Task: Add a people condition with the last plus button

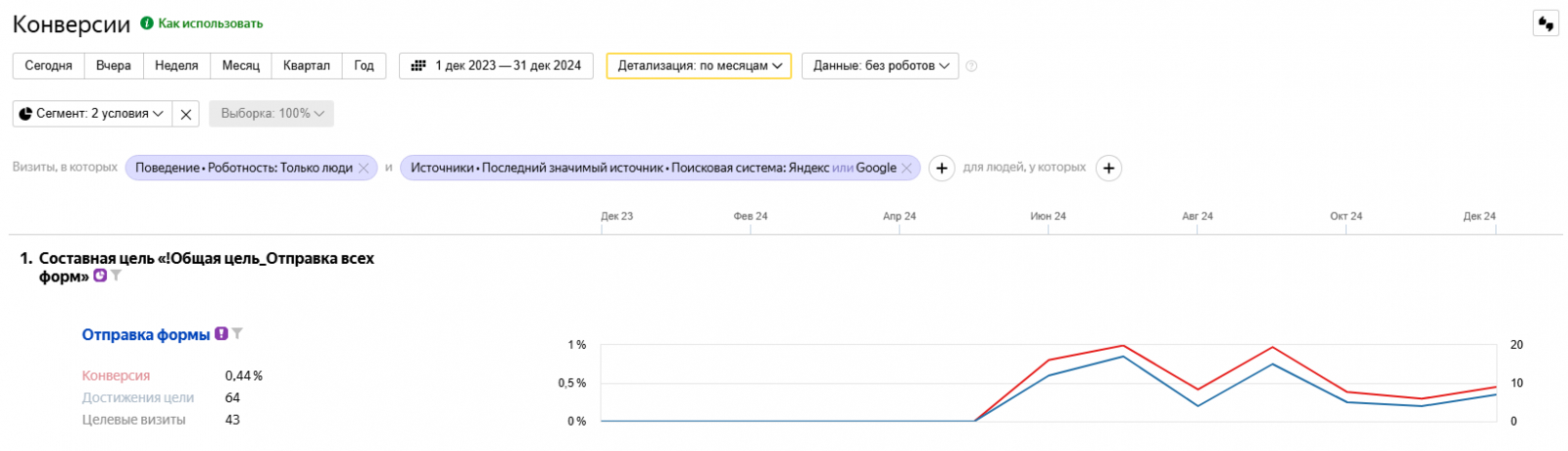Action: (x=1107, y=169)
